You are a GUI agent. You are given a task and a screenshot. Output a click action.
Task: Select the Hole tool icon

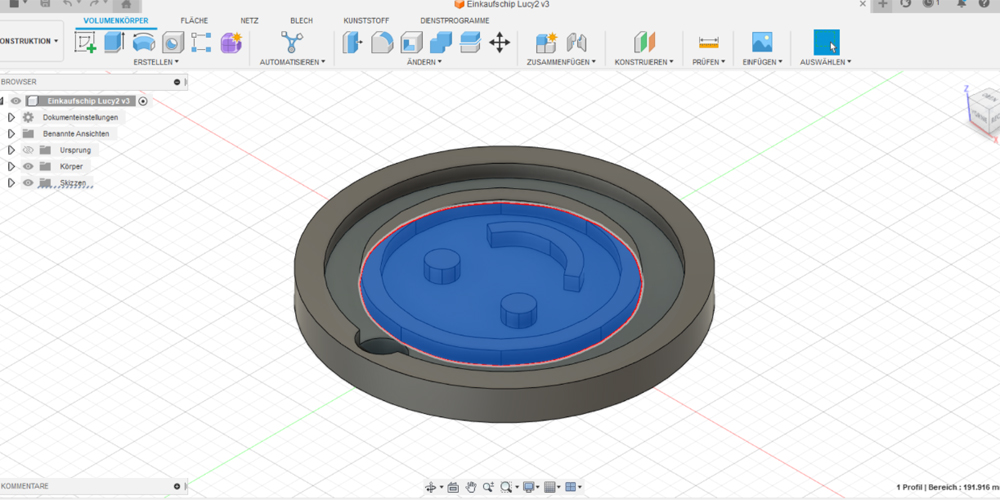173,42
